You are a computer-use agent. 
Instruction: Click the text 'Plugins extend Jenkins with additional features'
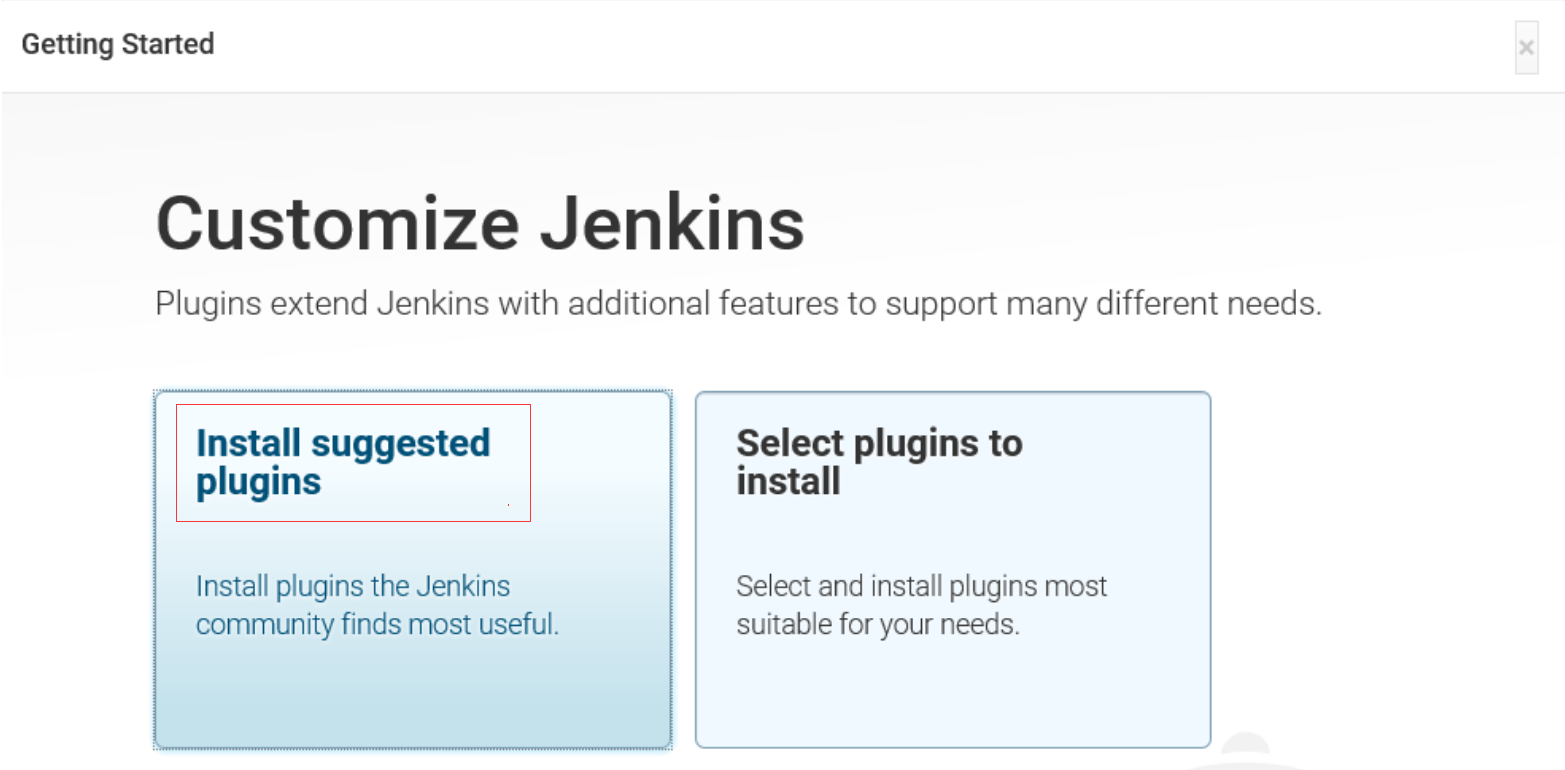click(497, 303)
